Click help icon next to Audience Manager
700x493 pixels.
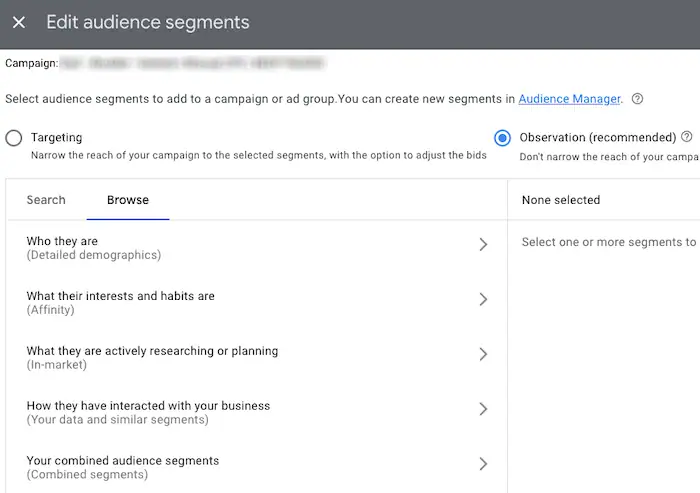(638, 99)
